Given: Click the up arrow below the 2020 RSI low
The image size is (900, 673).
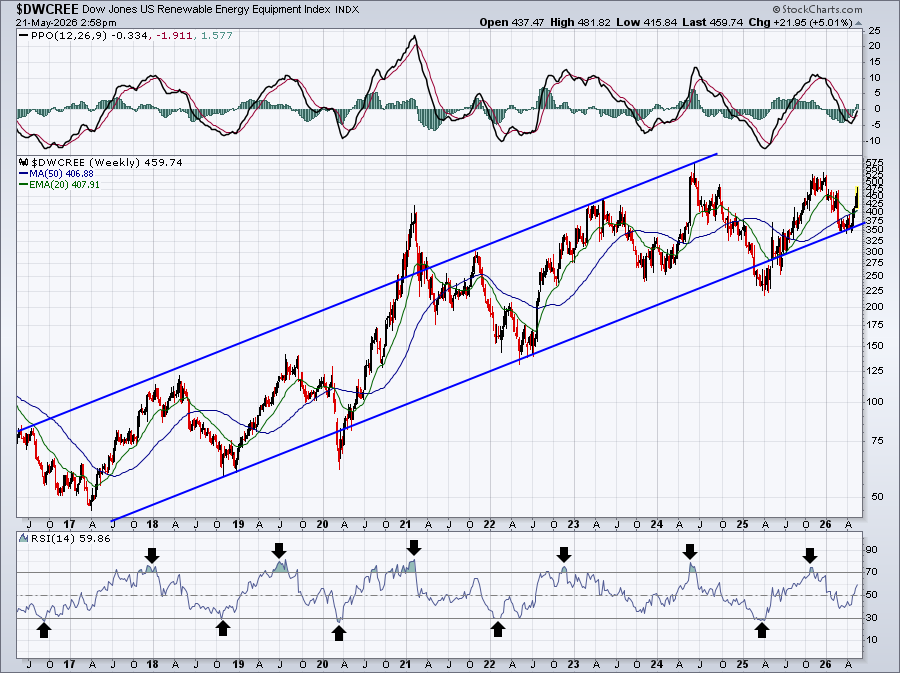Looking at the screenshot, I should [339, 633].
